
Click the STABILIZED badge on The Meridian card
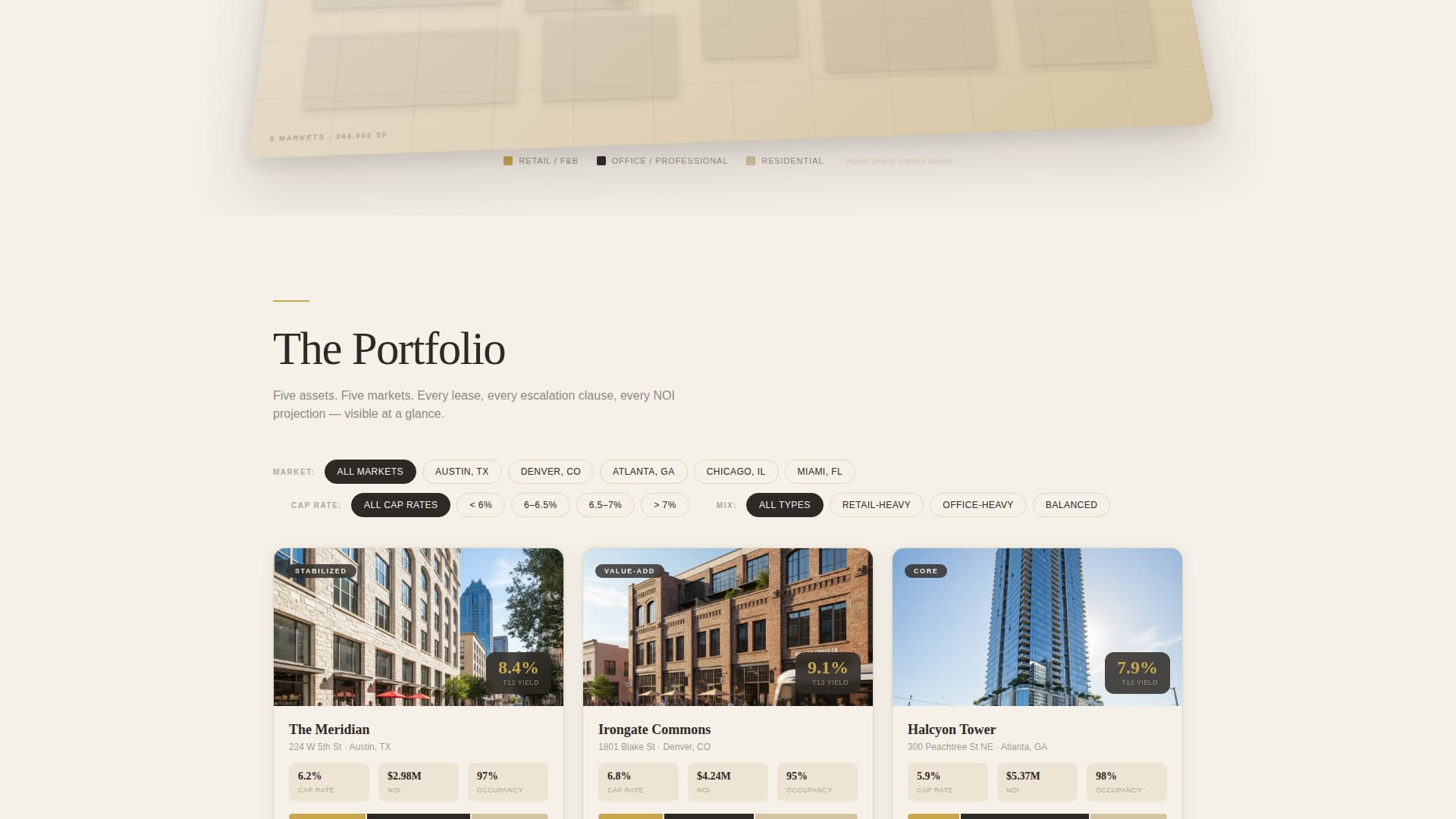[320, 570]
